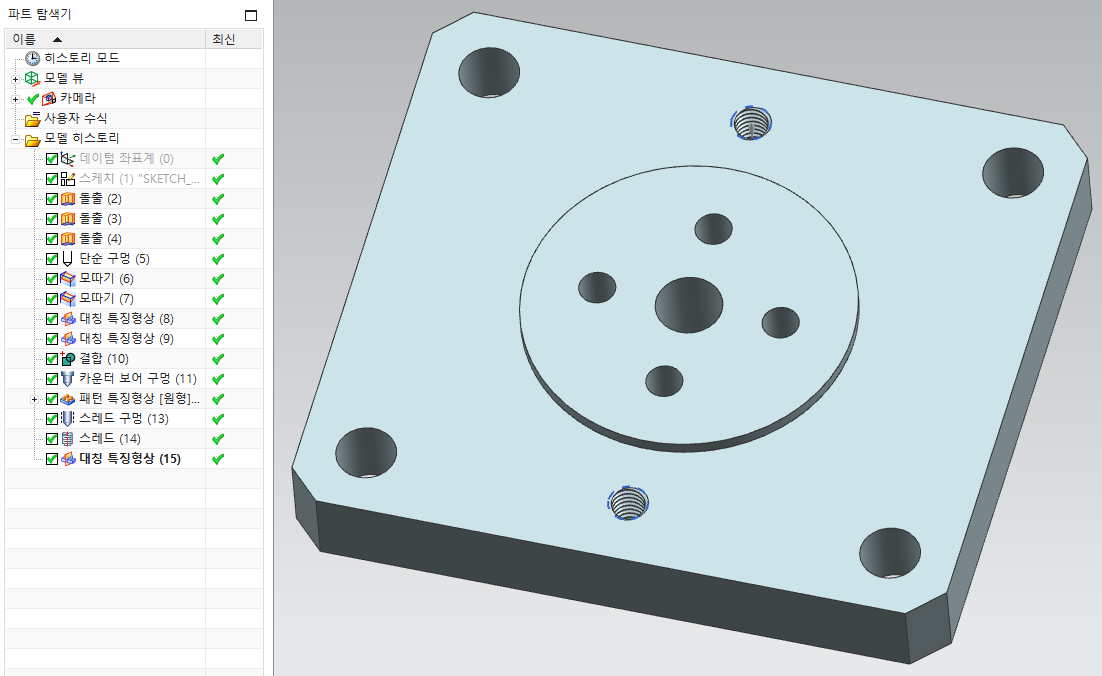Click the lower threaded hole on the plate
Viewport: 1102px width, 676px height.
[628, 503]
